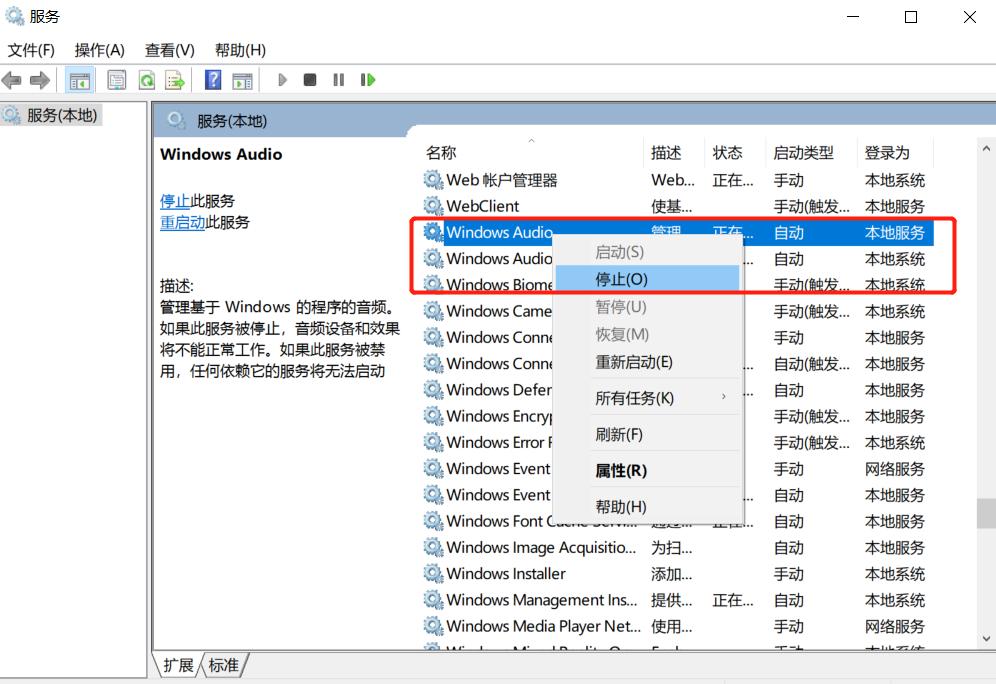Click the Pause Service toolbar icon
This screenshot has height=684, width=996.
(x=339, y=80)
